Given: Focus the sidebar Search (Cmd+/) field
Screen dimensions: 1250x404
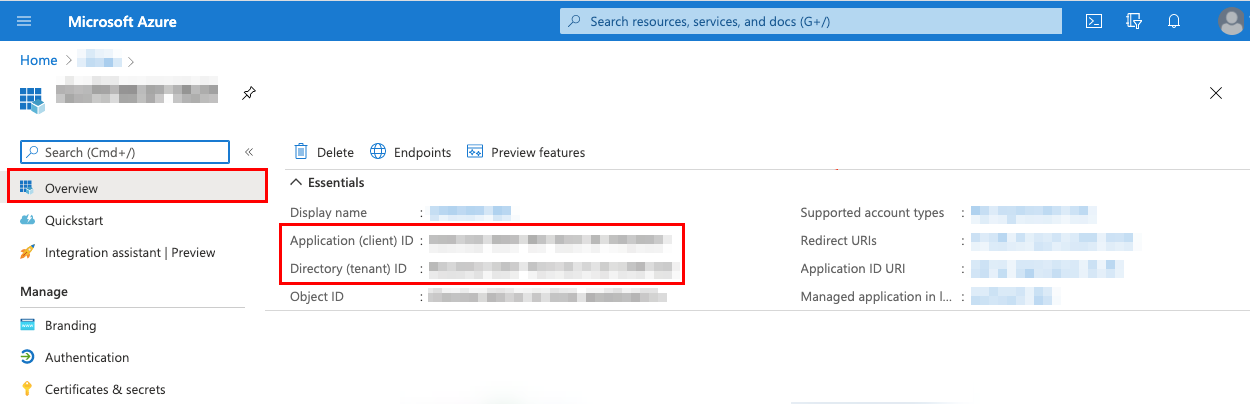Looking at the screenshot, I should [x=125, y=152].
